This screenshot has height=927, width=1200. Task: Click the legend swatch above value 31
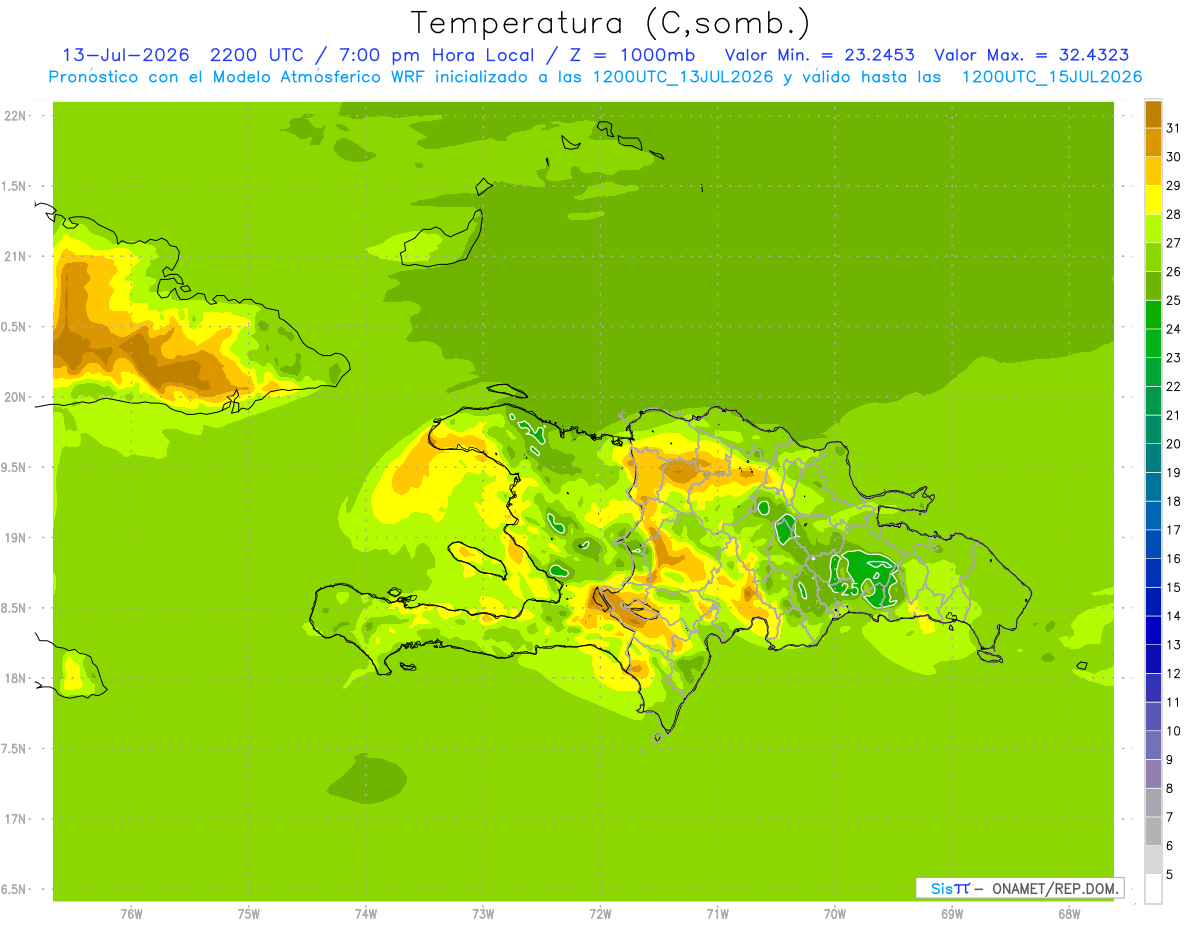pos(1153,114)
